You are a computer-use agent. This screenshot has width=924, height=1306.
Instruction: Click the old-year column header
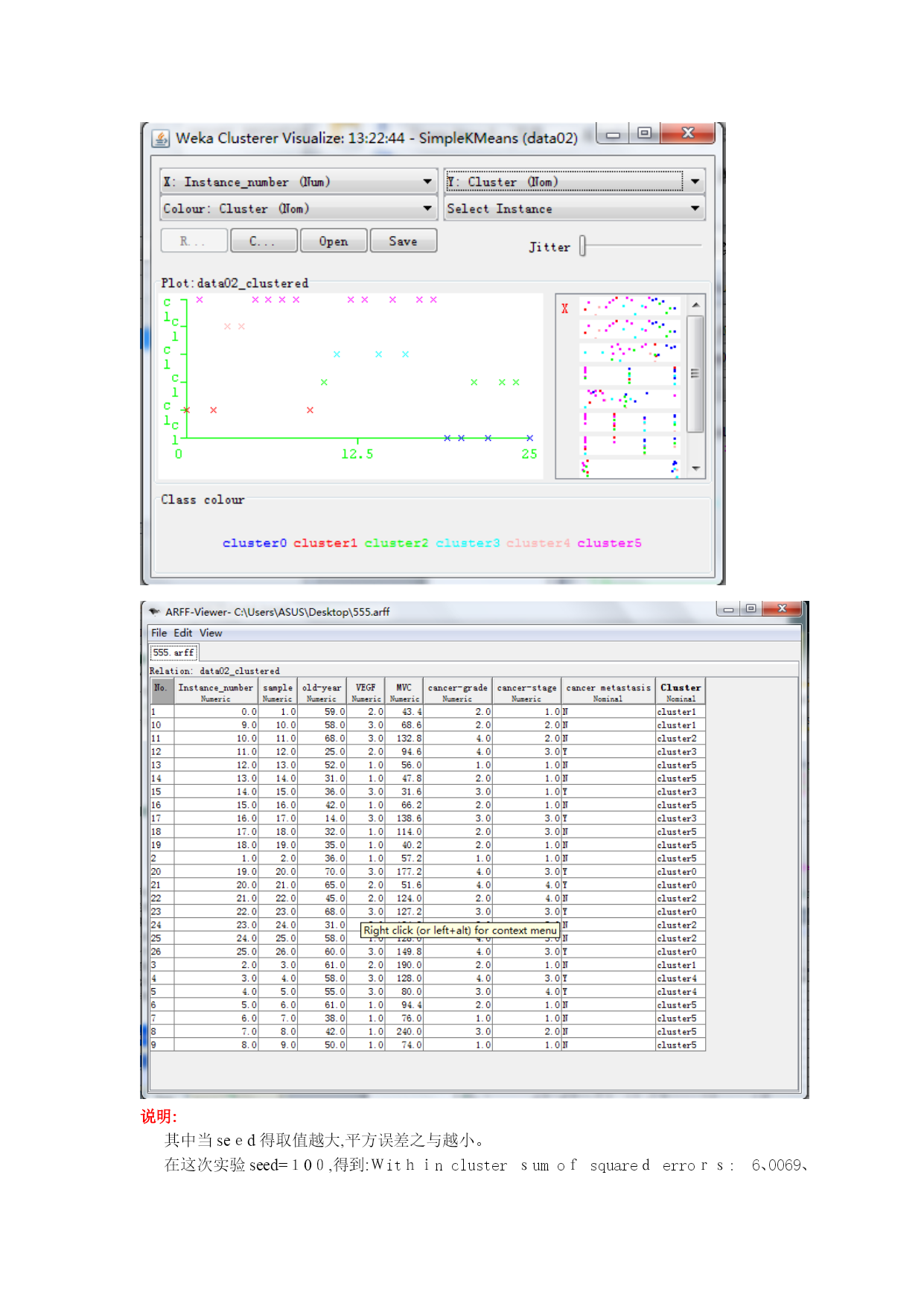(322, 692)
